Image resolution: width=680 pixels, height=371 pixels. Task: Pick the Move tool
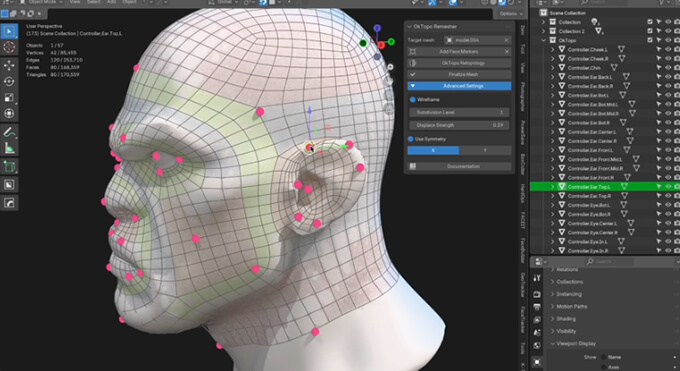click(9, 66)
